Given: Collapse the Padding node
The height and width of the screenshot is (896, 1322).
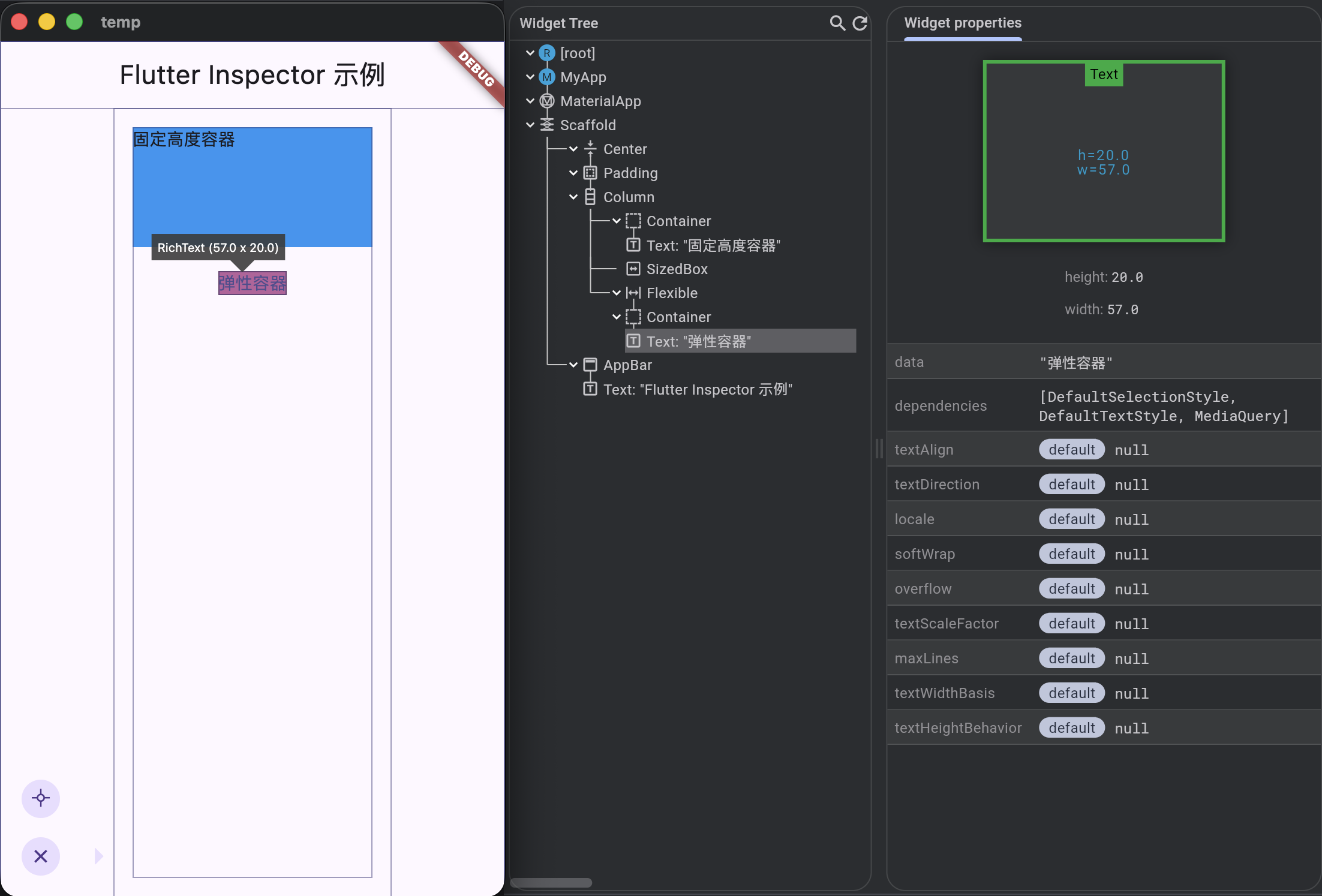Looking at the screenshot, I should 573,173.
